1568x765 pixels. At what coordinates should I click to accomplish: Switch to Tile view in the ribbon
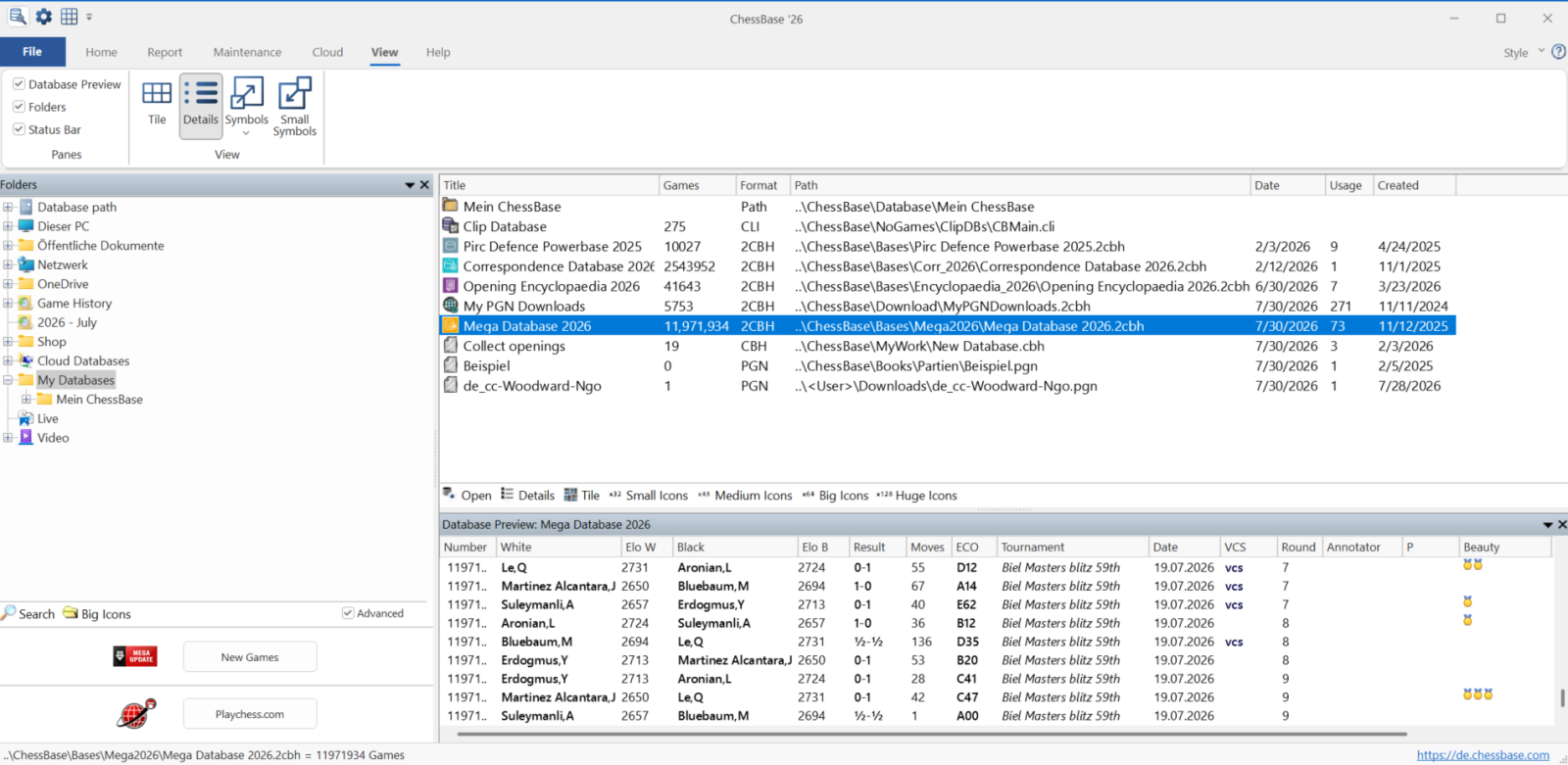coord(157,103)
